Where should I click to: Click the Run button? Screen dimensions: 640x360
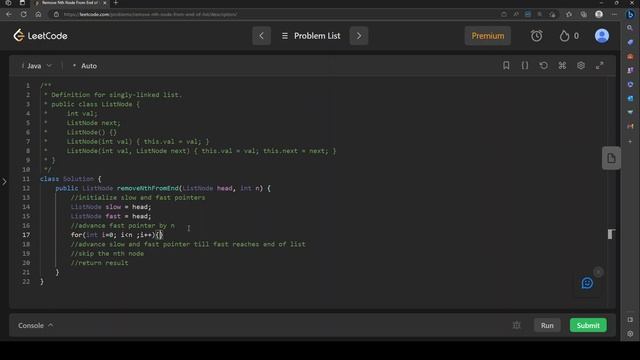tap(547, 325)
